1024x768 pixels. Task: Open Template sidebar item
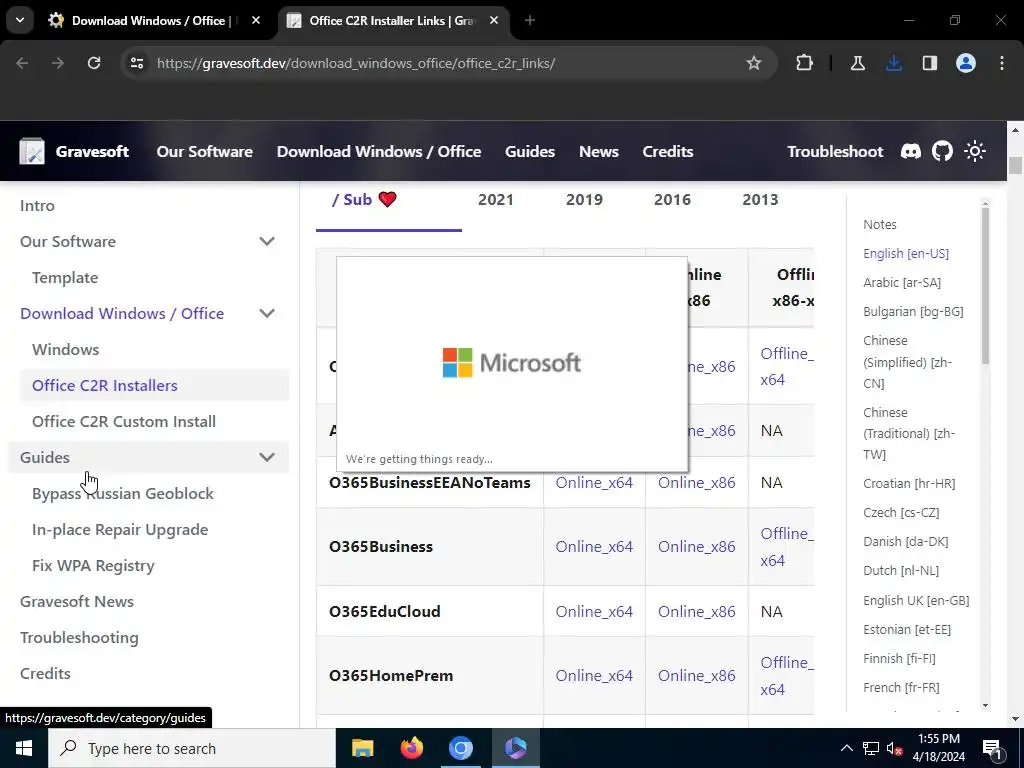[x=65, y=278]
